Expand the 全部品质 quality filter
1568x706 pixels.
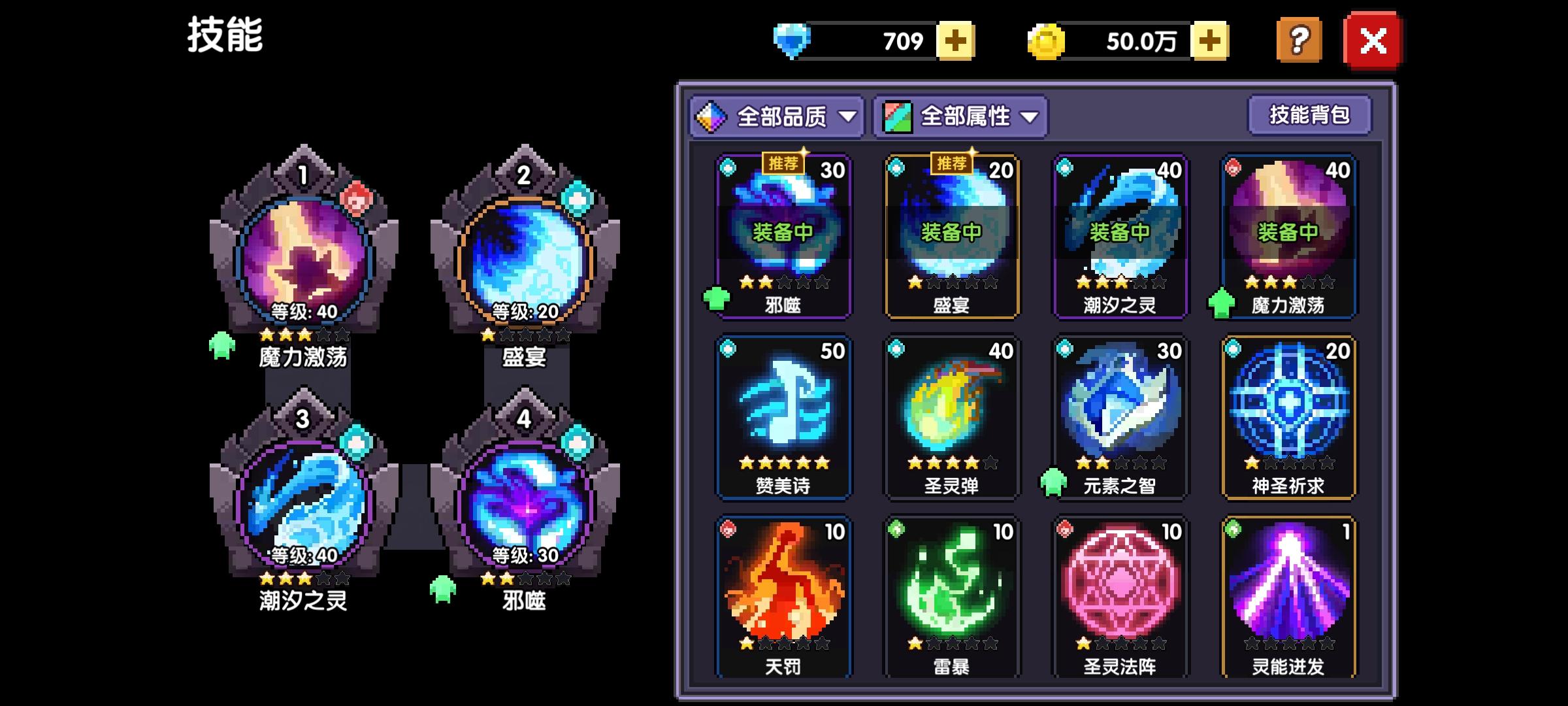click(777, 117)
